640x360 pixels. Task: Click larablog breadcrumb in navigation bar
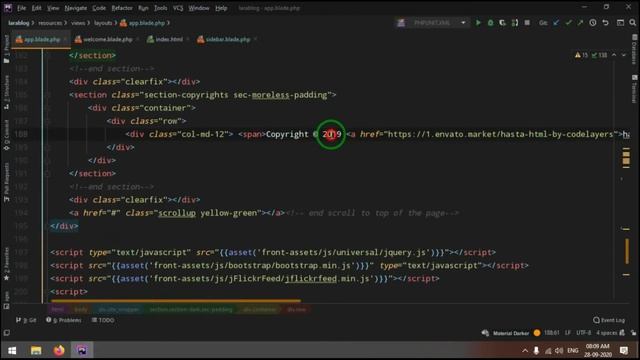point(18,23)
